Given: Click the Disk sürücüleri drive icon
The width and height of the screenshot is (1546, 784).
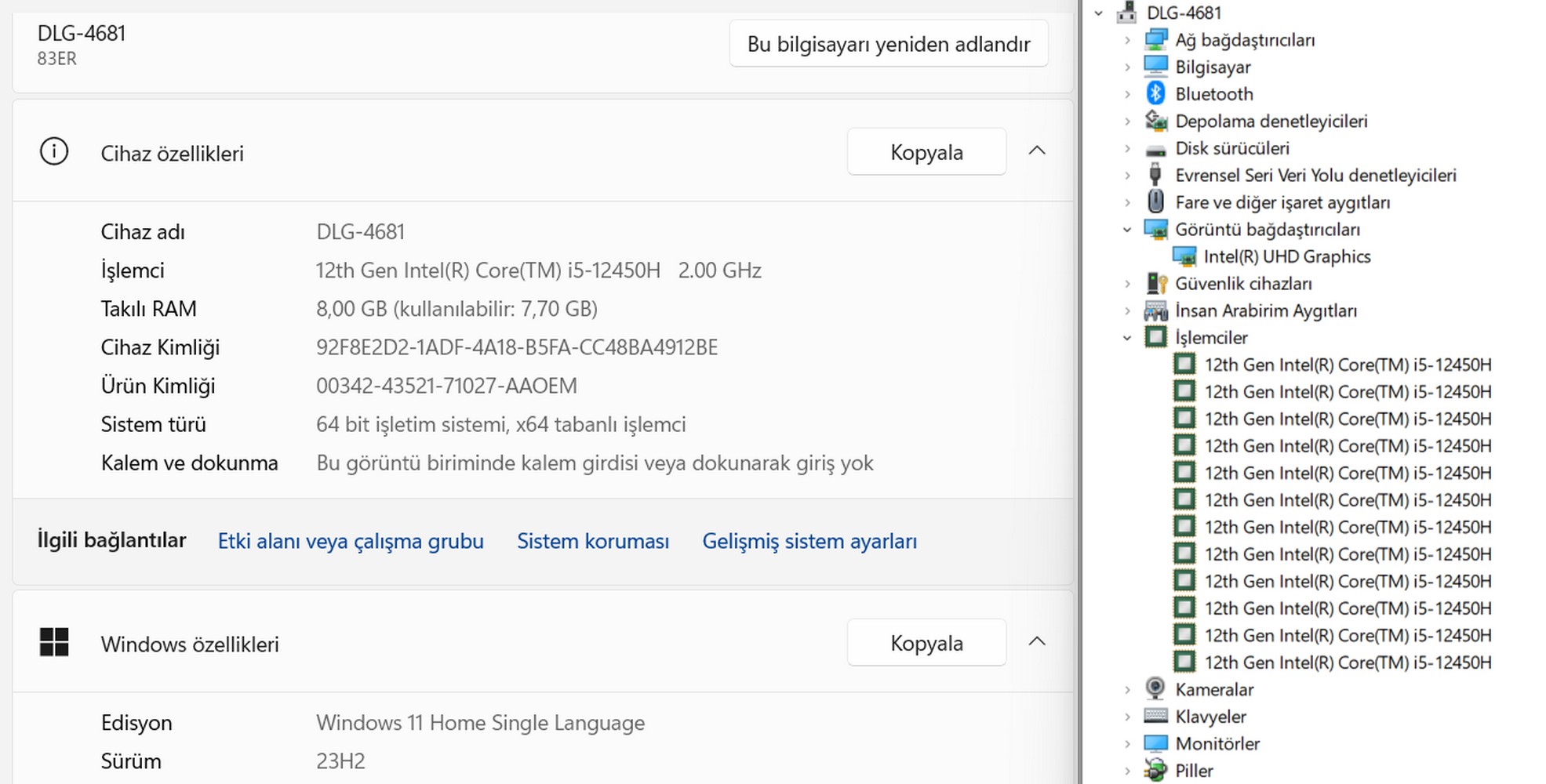Looking at the screenshot, I should 1155,149.
